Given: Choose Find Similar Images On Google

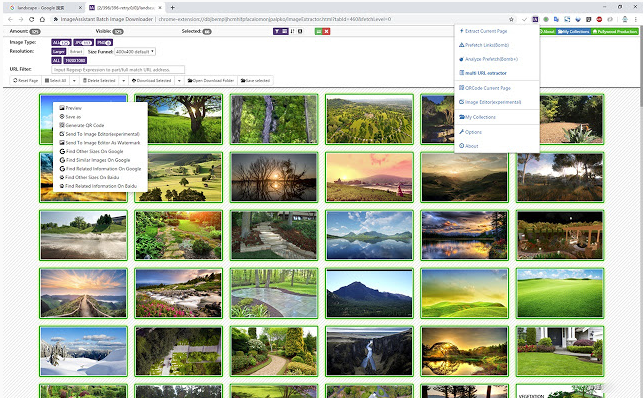Looking at the screenshot, I should click(95, 160).
